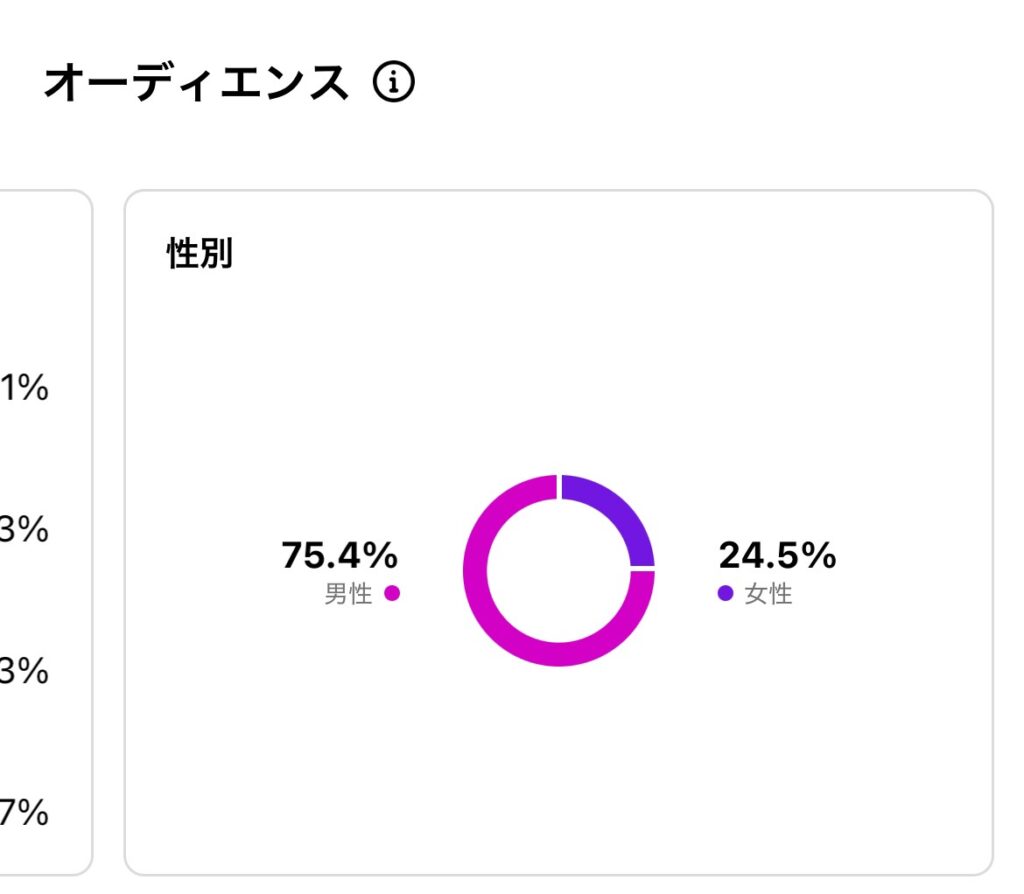Click the オーディエンス heading
Image resolution: width=1024 pixels, height=894 pixels.
196,82
